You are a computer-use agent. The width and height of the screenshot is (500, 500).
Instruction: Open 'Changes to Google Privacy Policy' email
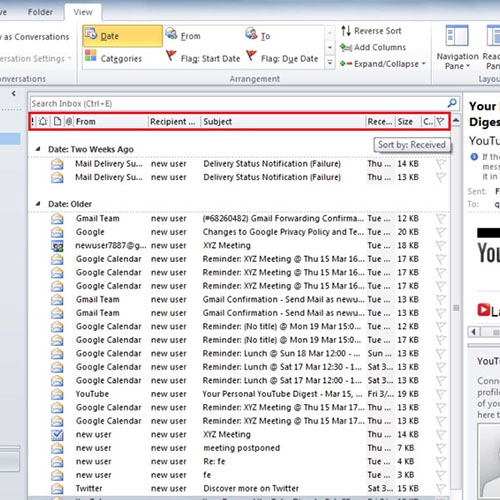click(239, 232)
